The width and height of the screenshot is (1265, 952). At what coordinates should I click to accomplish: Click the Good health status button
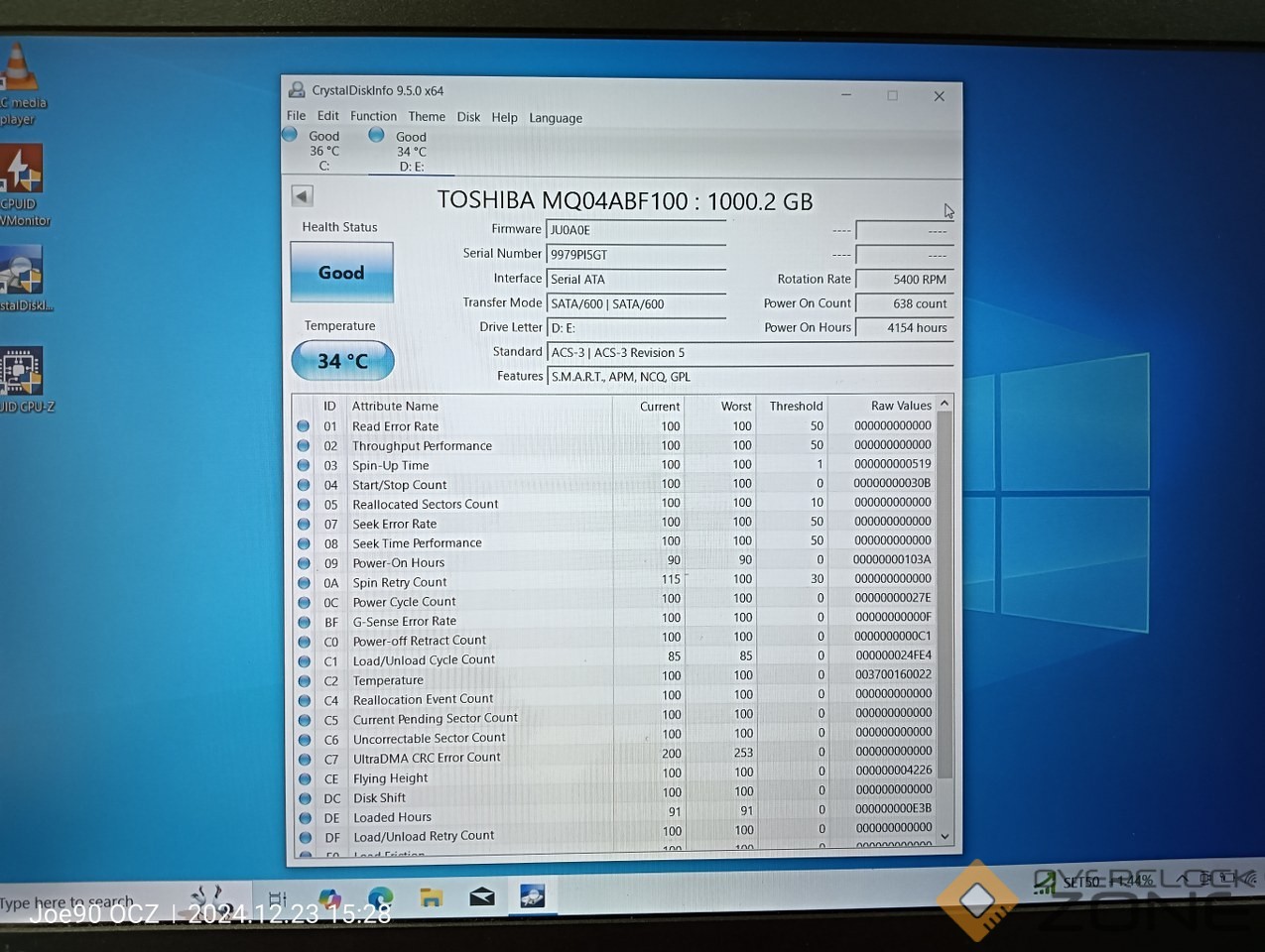click(341, 273)
